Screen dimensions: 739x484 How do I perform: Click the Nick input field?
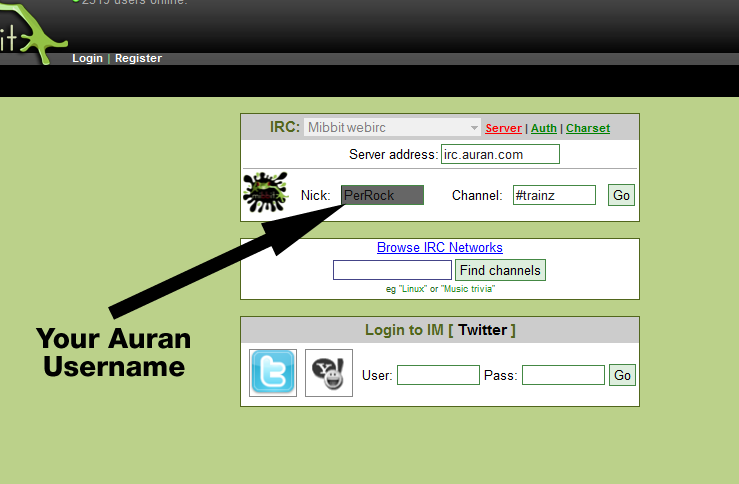tap(382, 195)
